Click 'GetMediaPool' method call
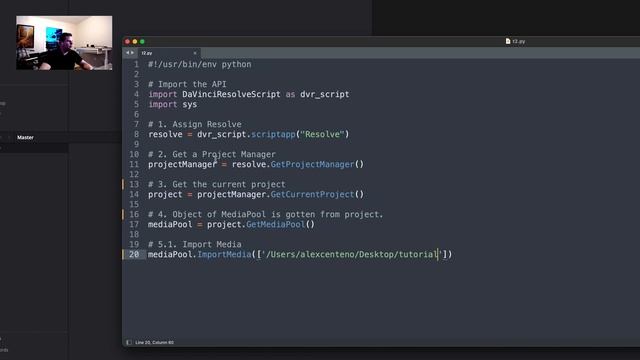 point(276,224)
